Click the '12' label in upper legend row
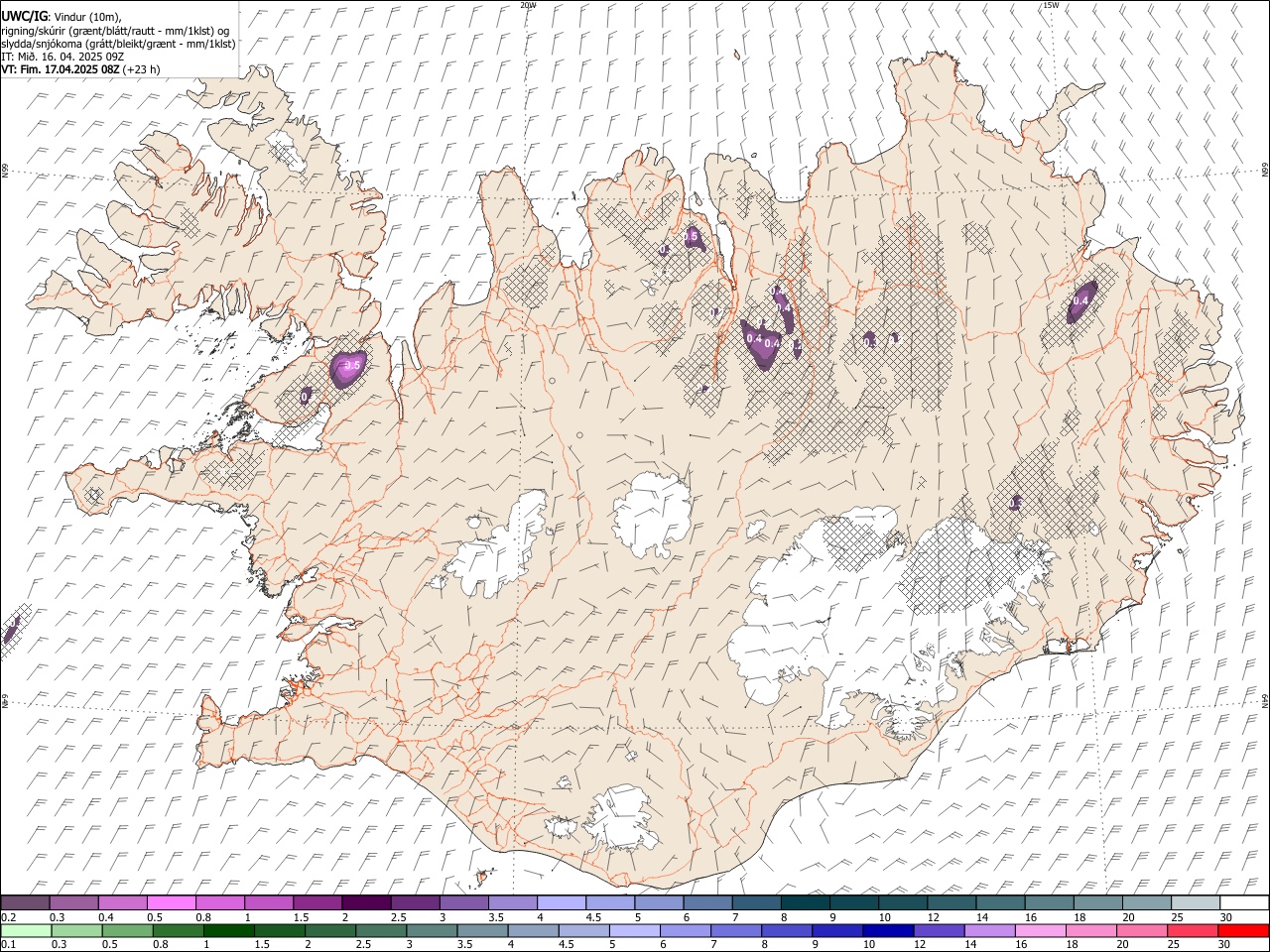Viewport: 1270px width, 952px height. [x=934, y=917]
